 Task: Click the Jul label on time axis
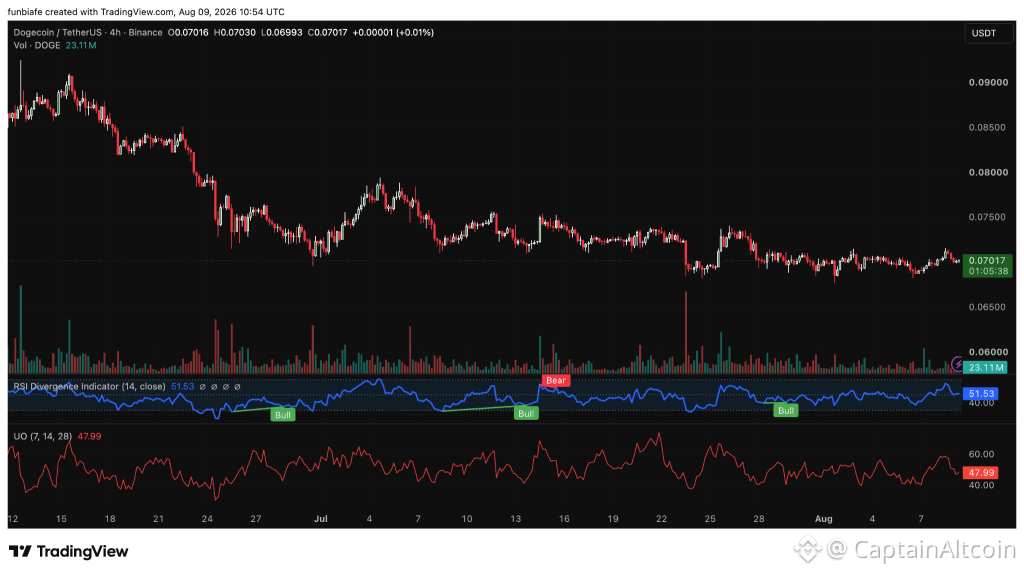pos(321,519)
